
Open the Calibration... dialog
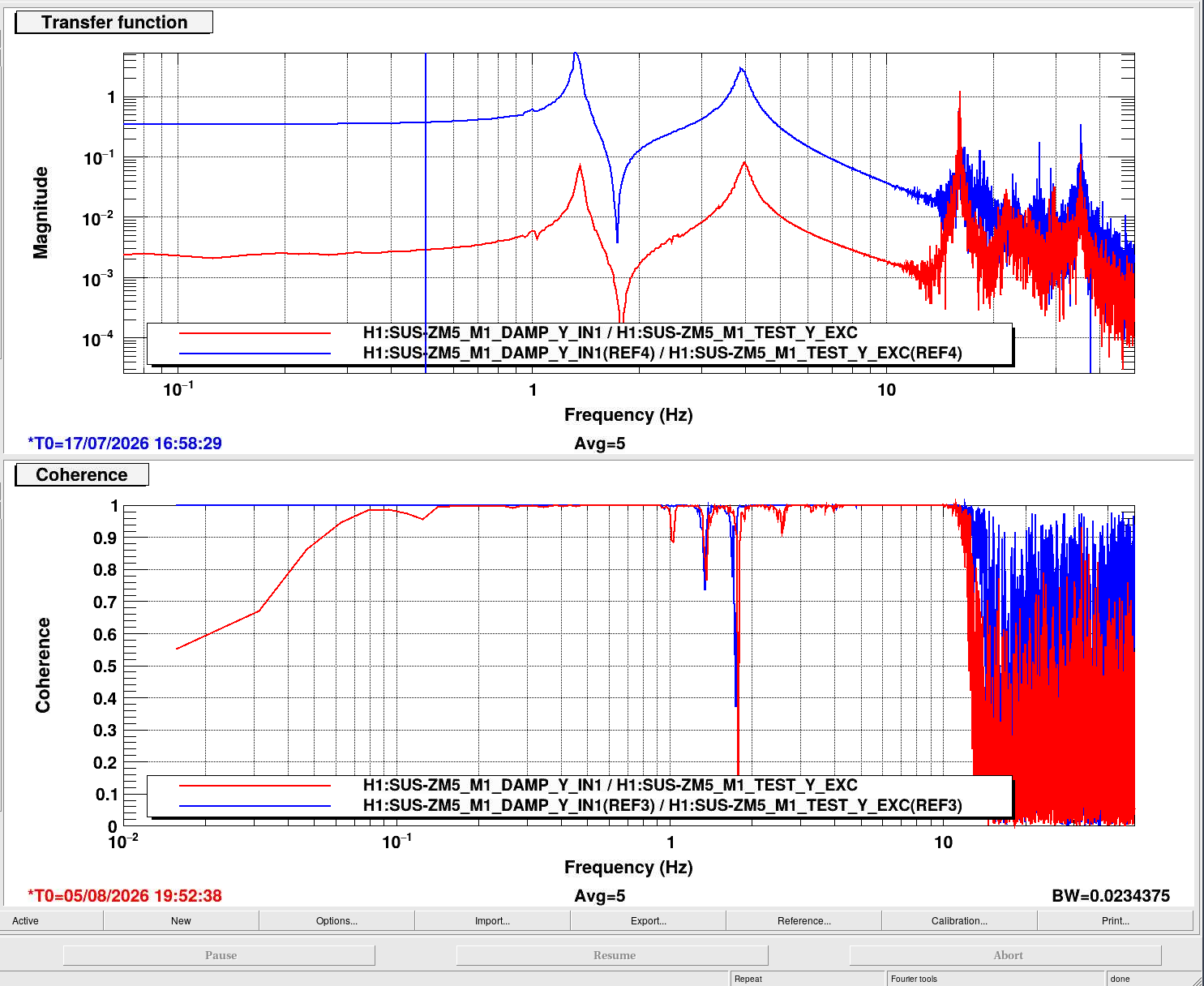coord(959,920)
